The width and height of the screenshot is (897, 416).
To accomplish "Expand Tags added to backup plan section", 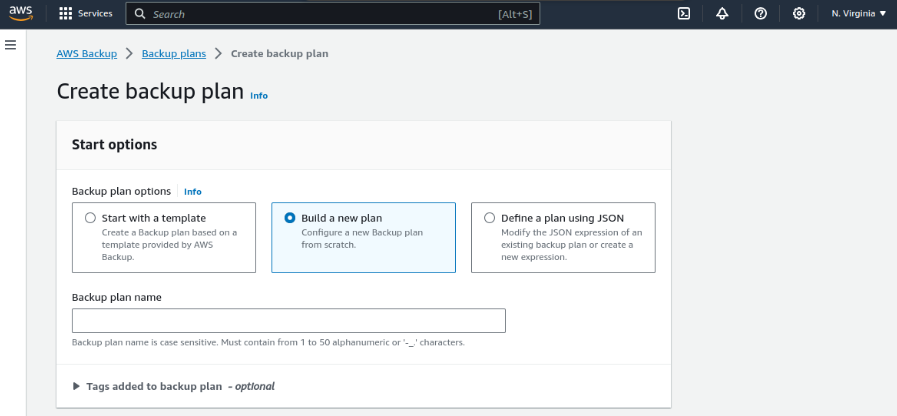I will point(173,386).
